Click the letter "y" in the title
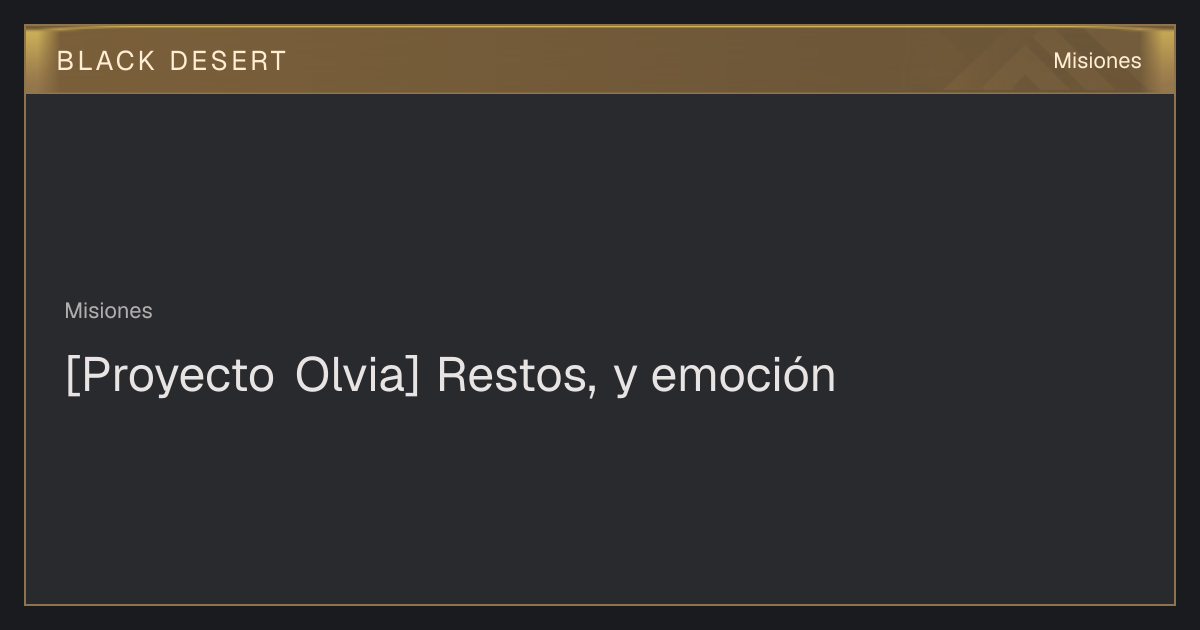Screen dimensions: 1200x630 point(625,380)
